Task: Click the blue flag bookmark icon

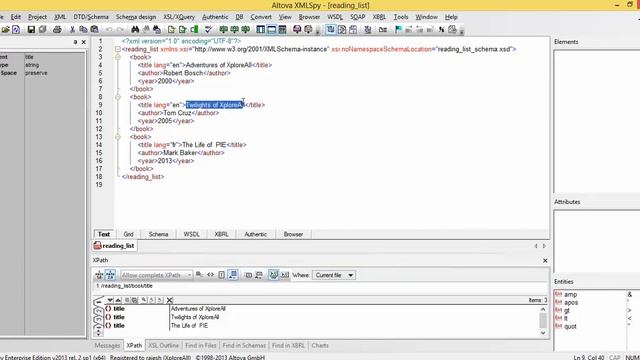Action: pos(398,29)
